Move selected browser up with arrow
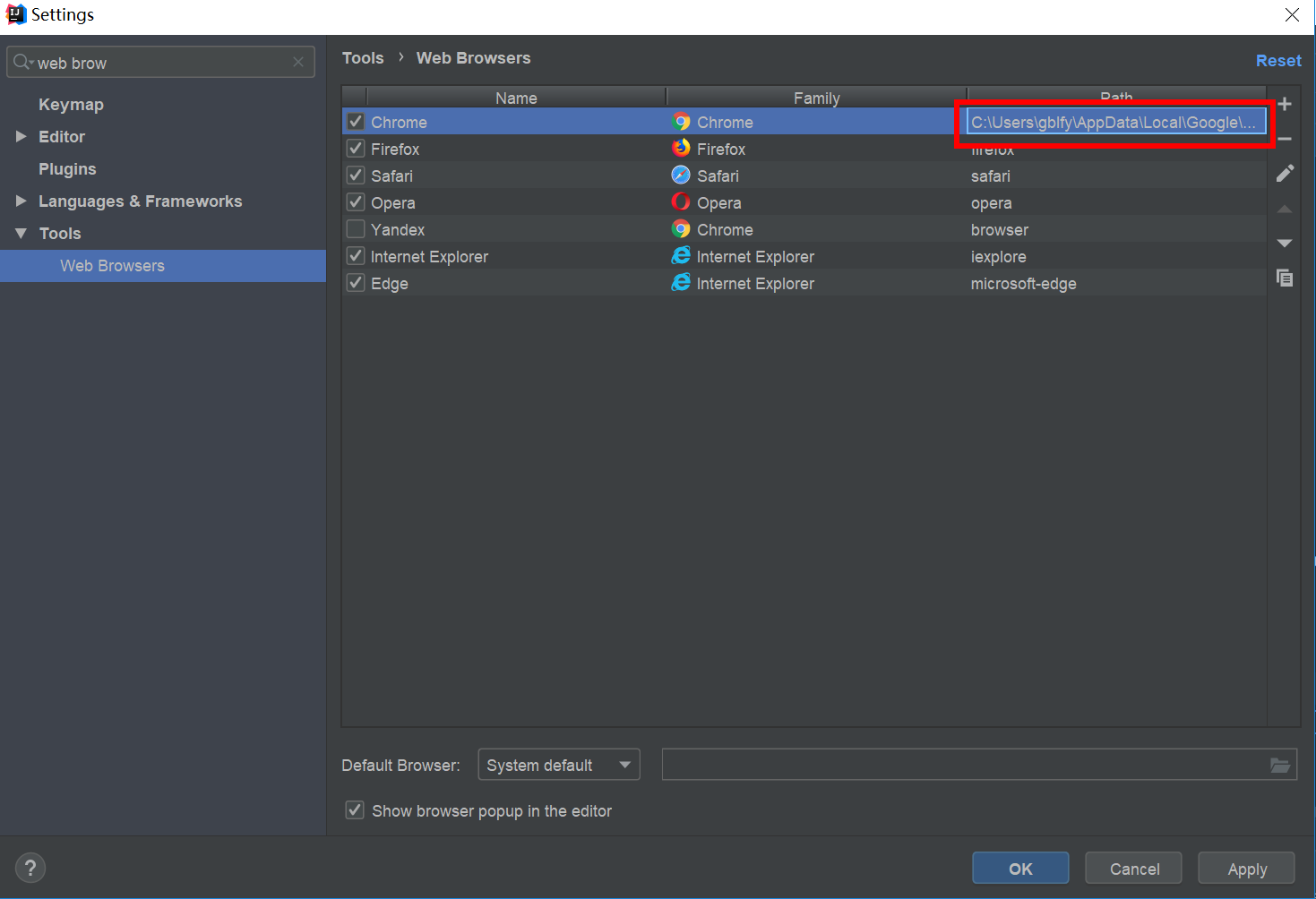The width and height of the screenshot is (1316, 899). coord(1285,209)
